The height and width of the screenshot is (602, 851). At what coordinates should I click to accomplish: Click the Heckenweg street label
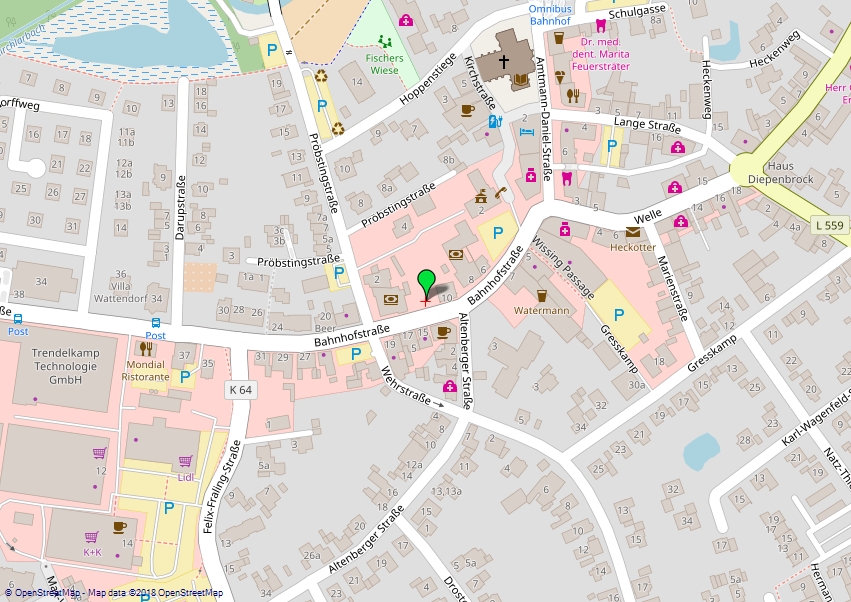pos(706,89)
